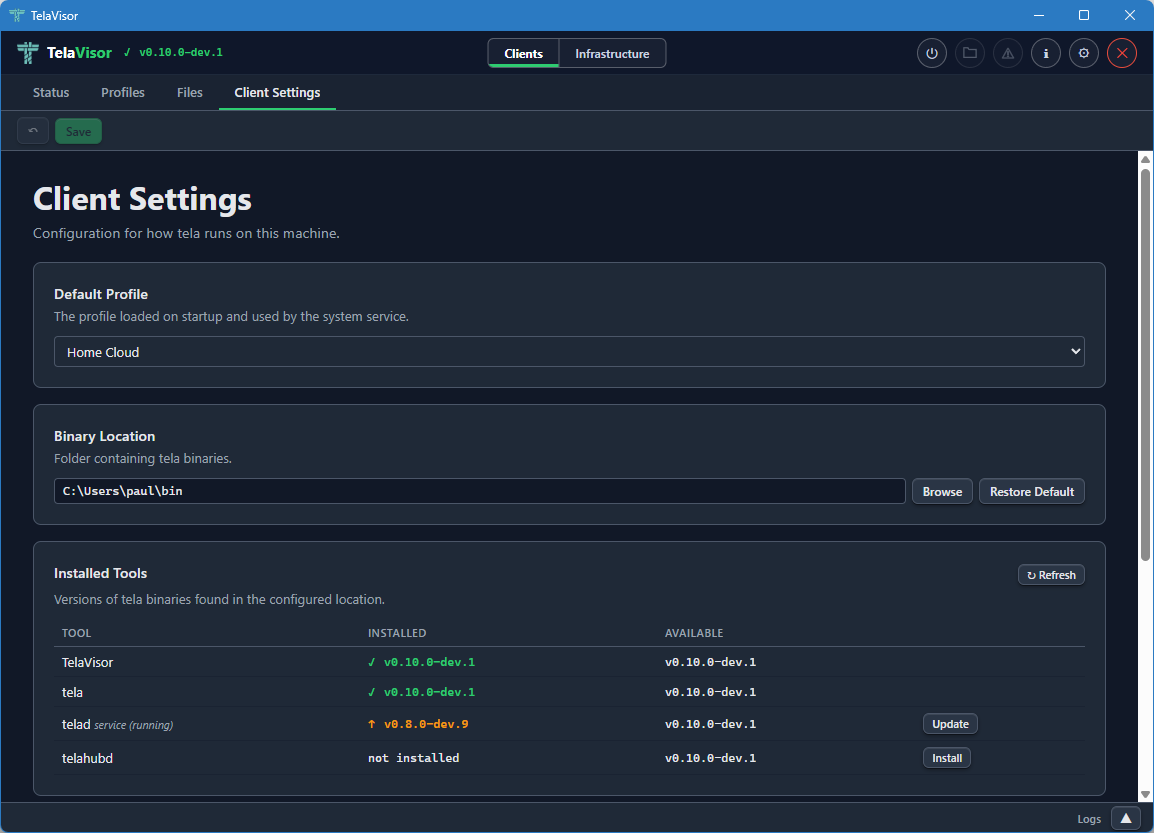Expand the Logs panel

[1125, 818]
